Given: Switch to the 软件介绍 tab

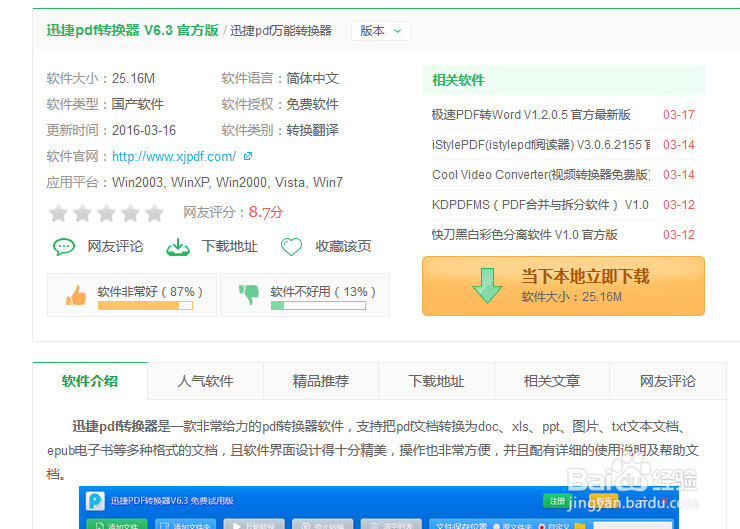Looking at the screenshot, I should pos(90,381).
